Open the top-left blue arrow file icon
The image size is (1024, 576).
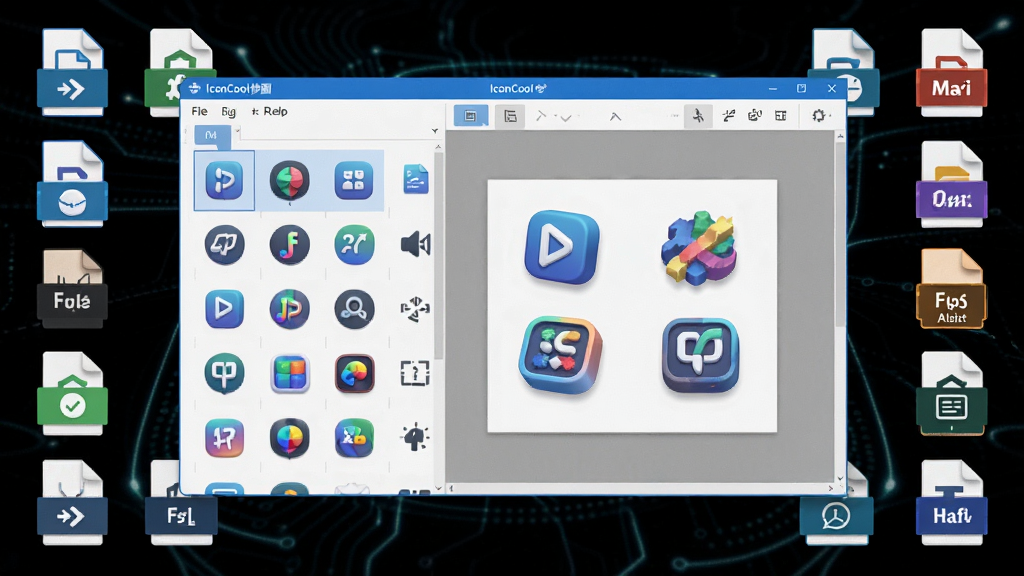point(72,72)
